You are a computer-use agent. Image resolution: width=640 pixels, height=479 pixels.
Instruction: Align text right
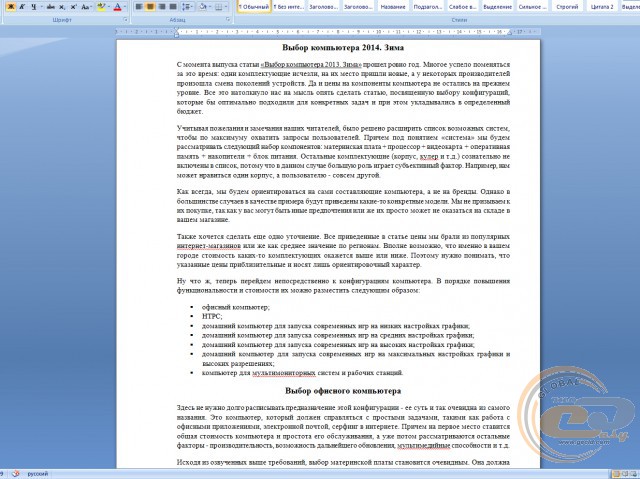(x=162, y=7)
